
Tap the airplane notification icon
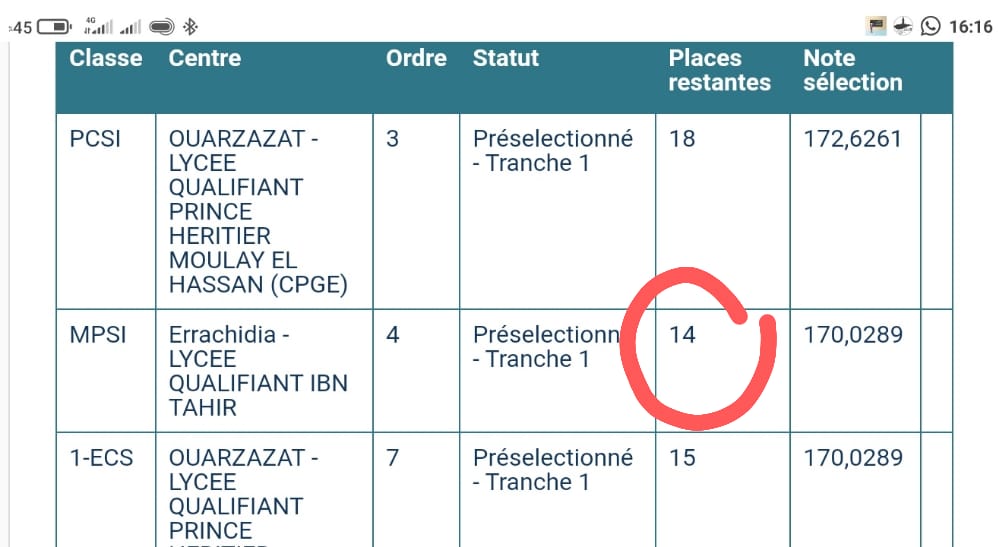903,26
